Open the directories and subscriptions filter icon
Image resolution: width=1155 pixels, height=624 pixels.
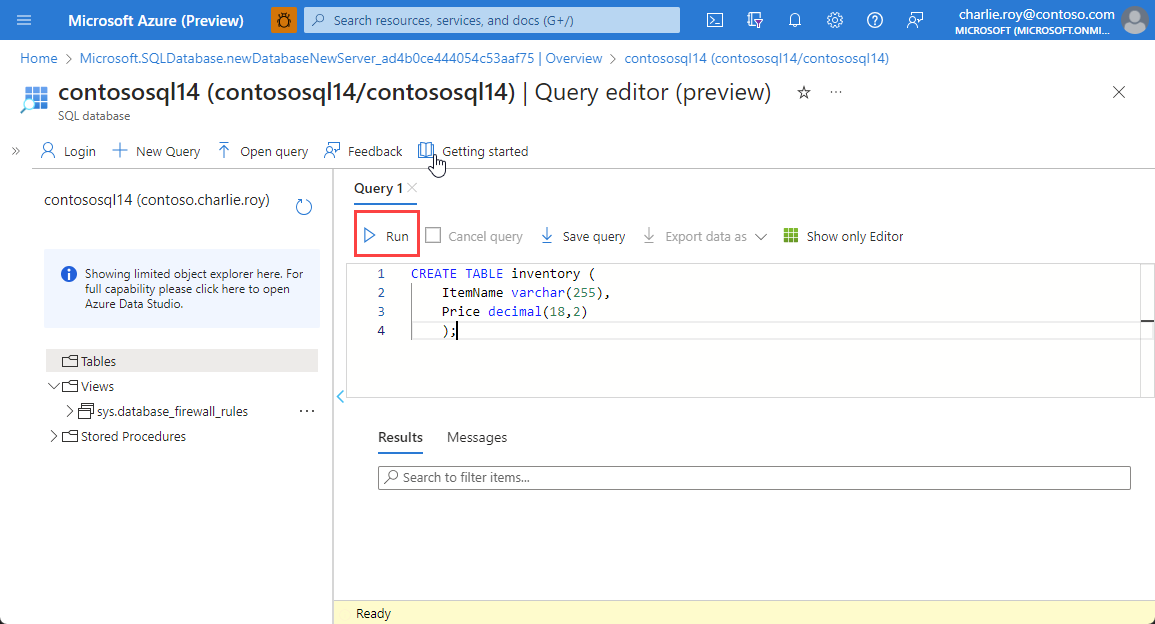click(755, 20)
